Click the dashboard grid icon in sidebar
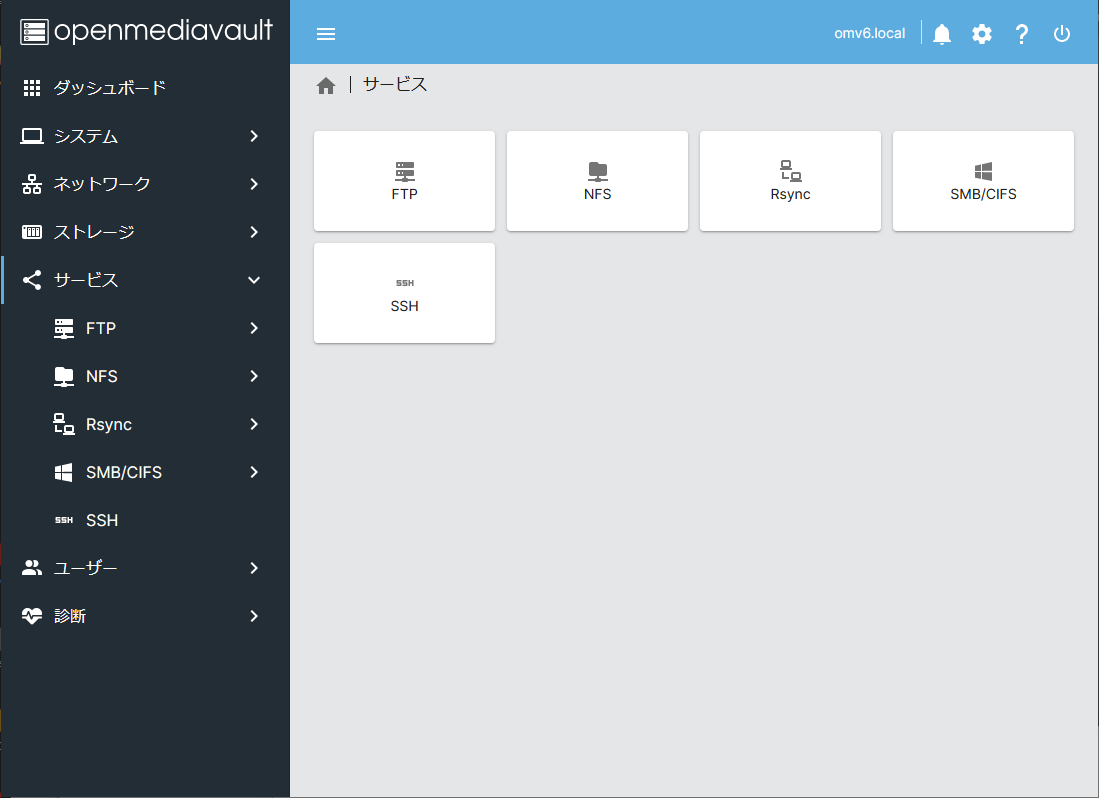The height and width of the screenshot is (798, 1099). [32, 88]
